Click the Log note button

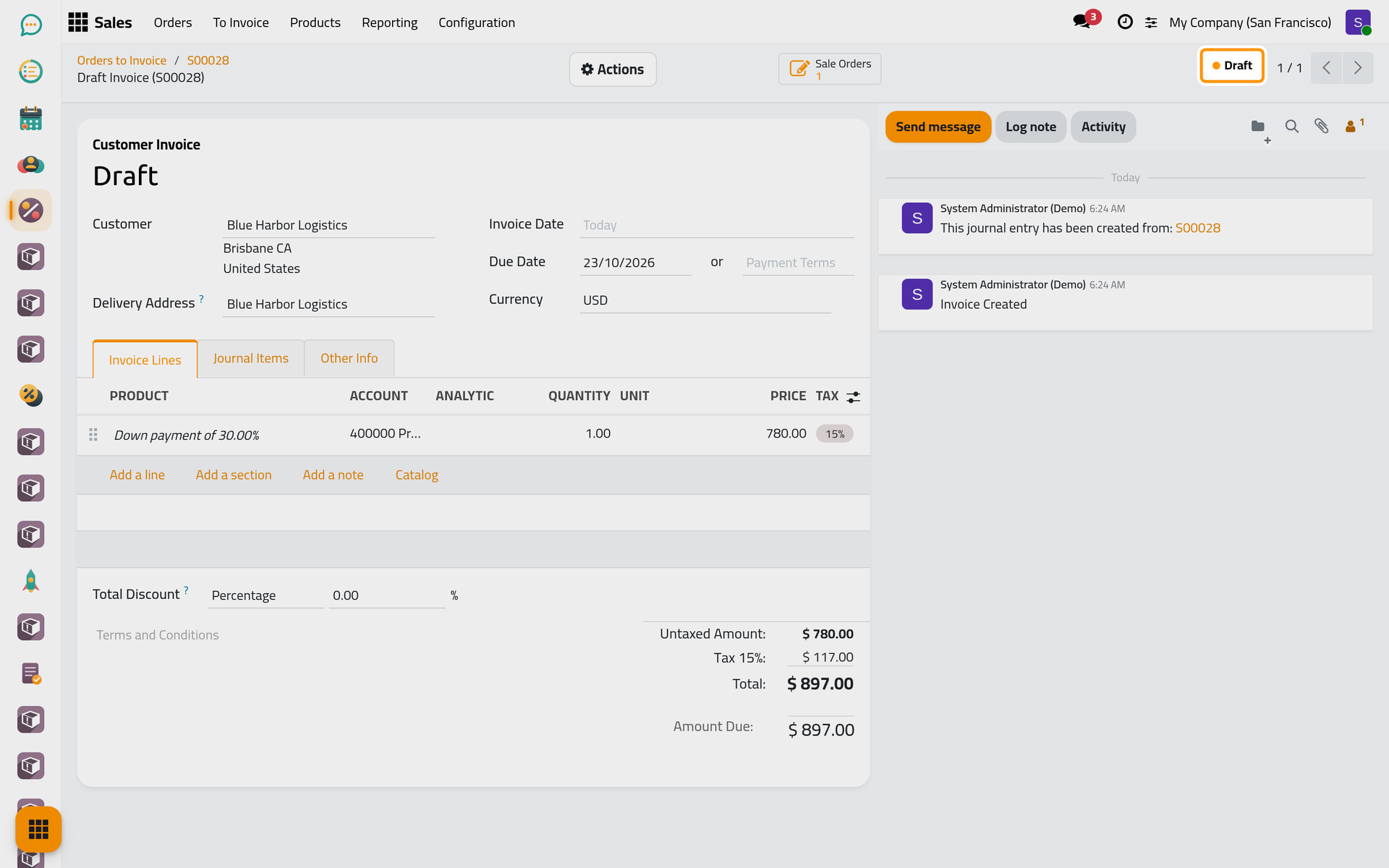click(1031, 127)
